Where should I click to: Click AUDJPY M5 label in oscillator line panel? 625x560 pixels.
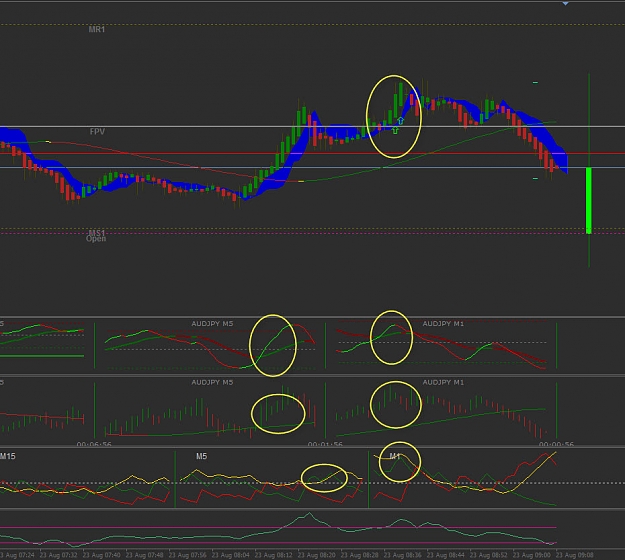[x=212, y=324]
